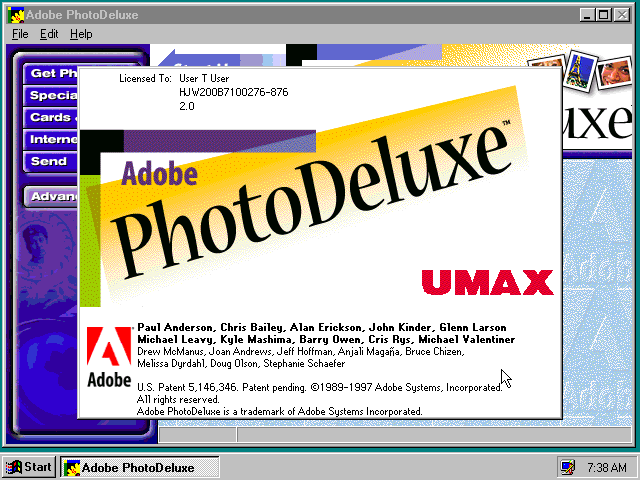Open the Internet sidebar button
Image resolution: width=640 pixels, height=480 pixels.
pyautogui.click(x=51, y=139)
